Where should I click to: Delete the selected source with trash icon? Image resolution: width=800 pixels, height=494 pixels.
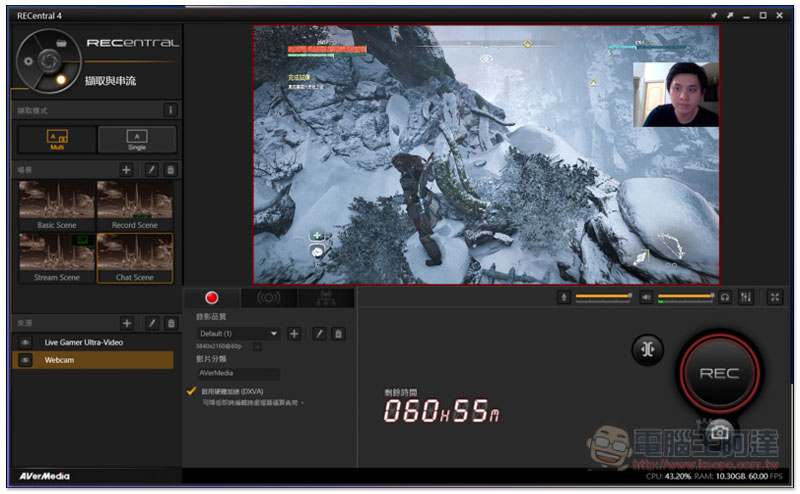(x=171, y=323)
